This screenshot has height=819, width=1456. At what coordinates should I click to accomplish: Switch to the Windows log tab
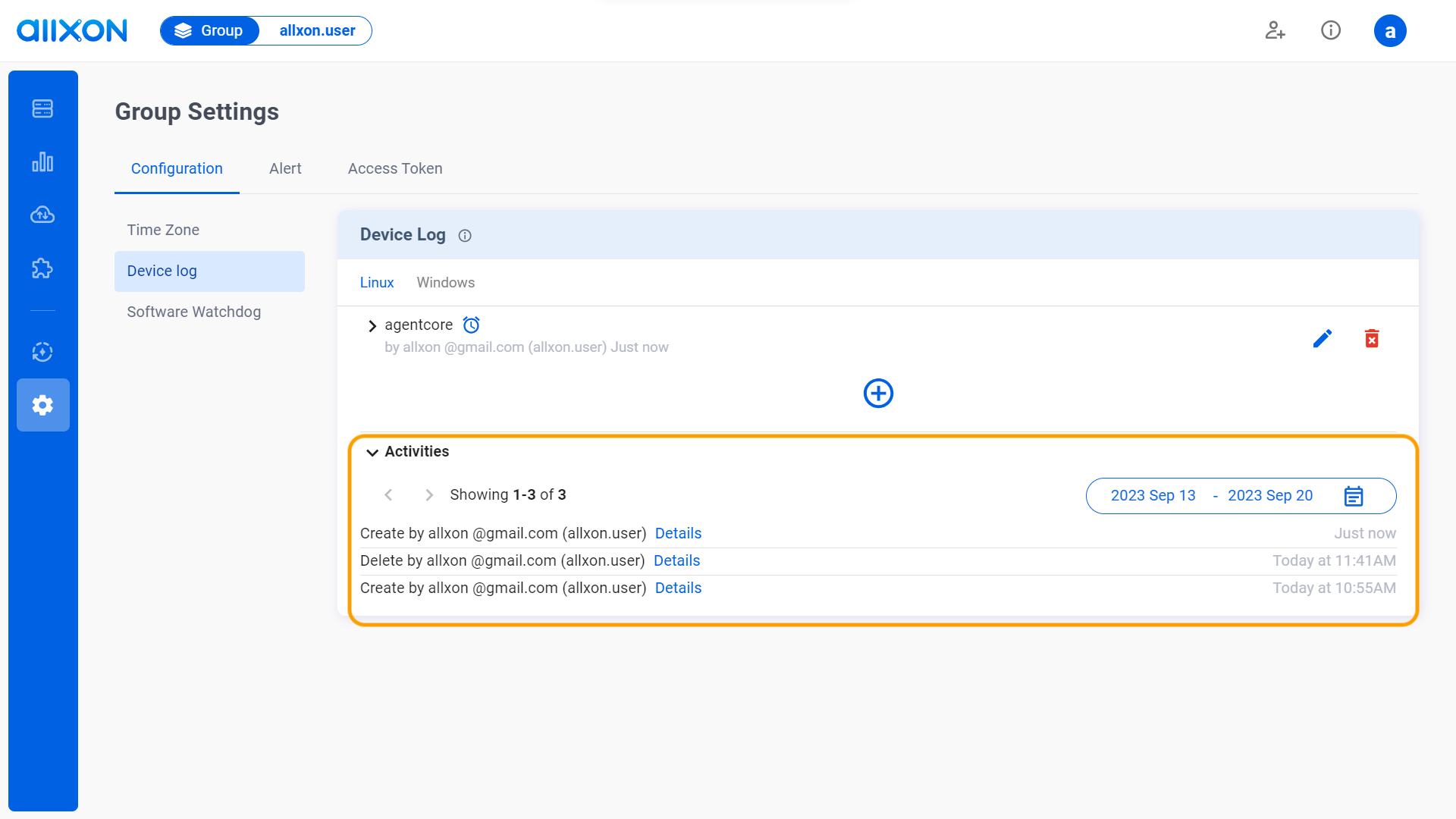coord(445,282)
